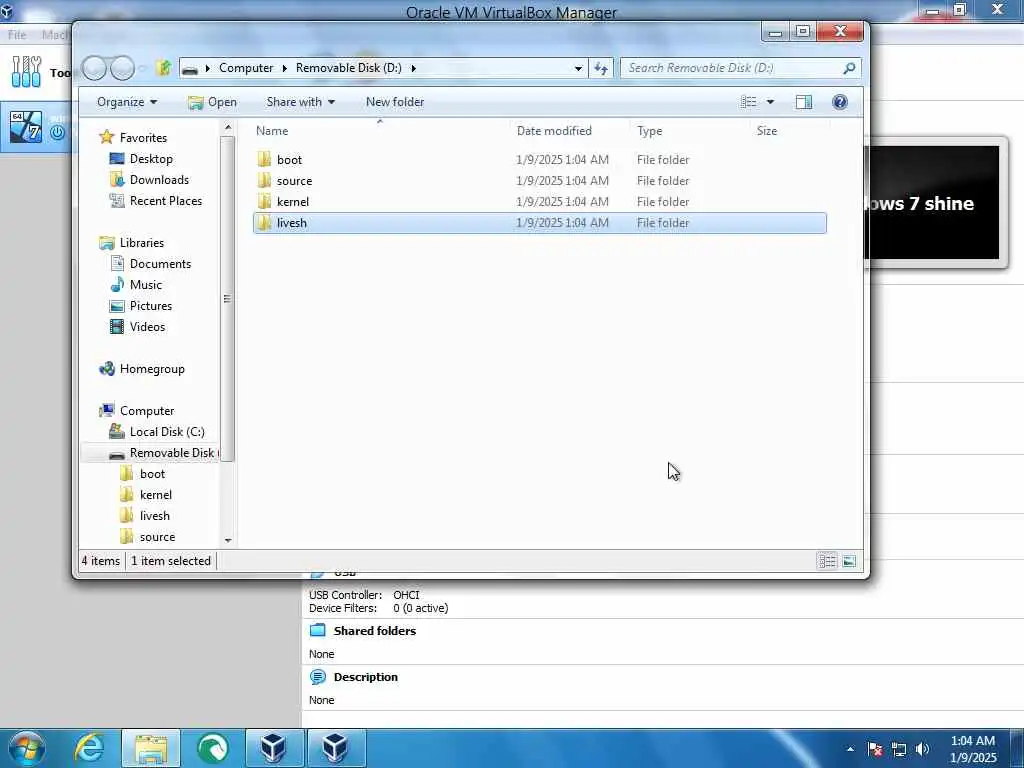Open File menu in VirtualBox Manager
The width and height of the screenshot is (1024, 768).
[x=17, y=35]
